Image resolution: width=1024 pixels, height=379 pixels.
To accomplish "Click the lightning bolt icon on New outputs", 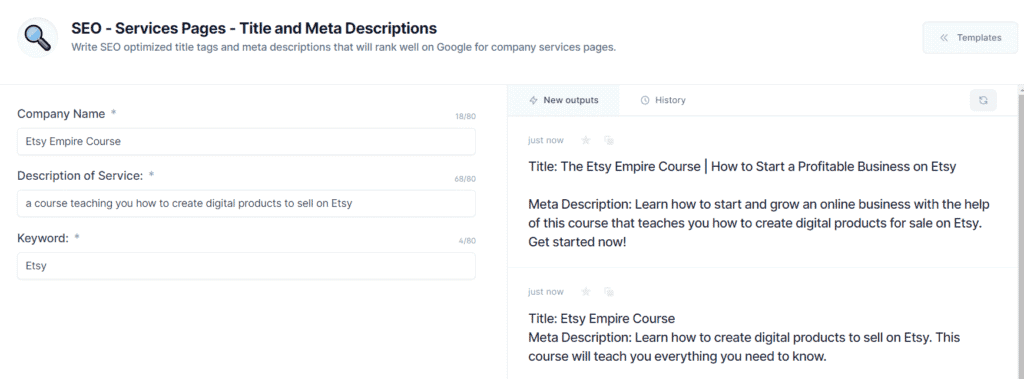I will pyautogui.click(x=534, y=100).
